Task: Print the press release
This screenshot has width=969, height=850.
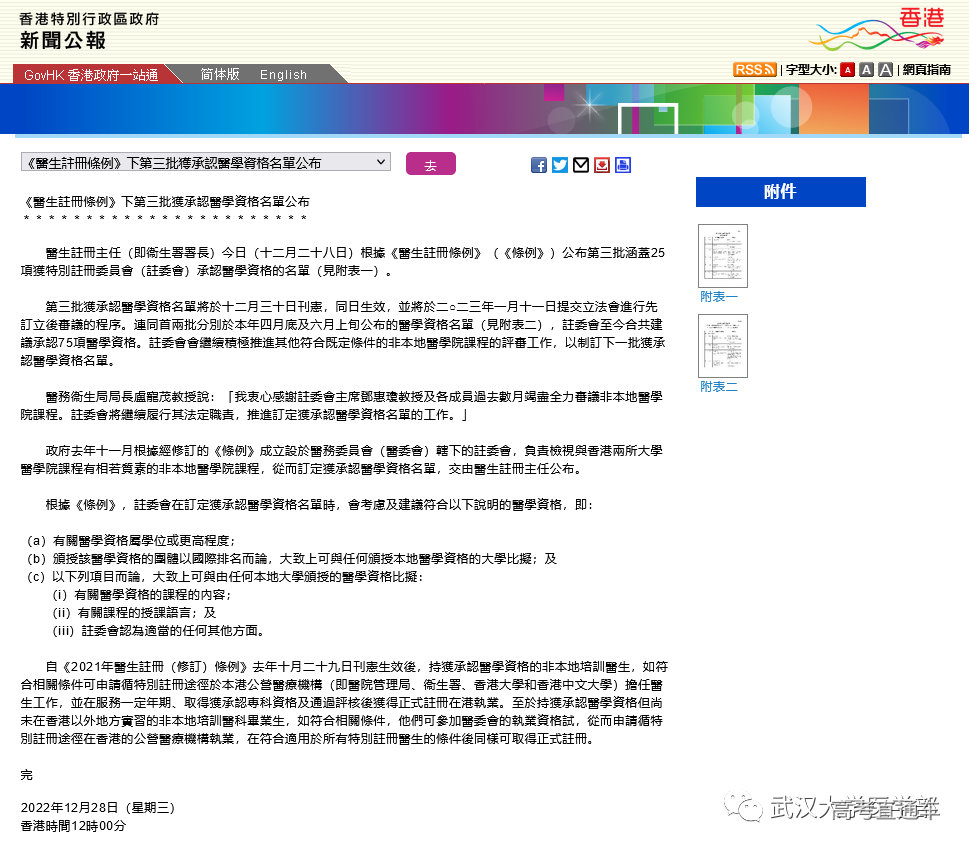Action: 623,165
